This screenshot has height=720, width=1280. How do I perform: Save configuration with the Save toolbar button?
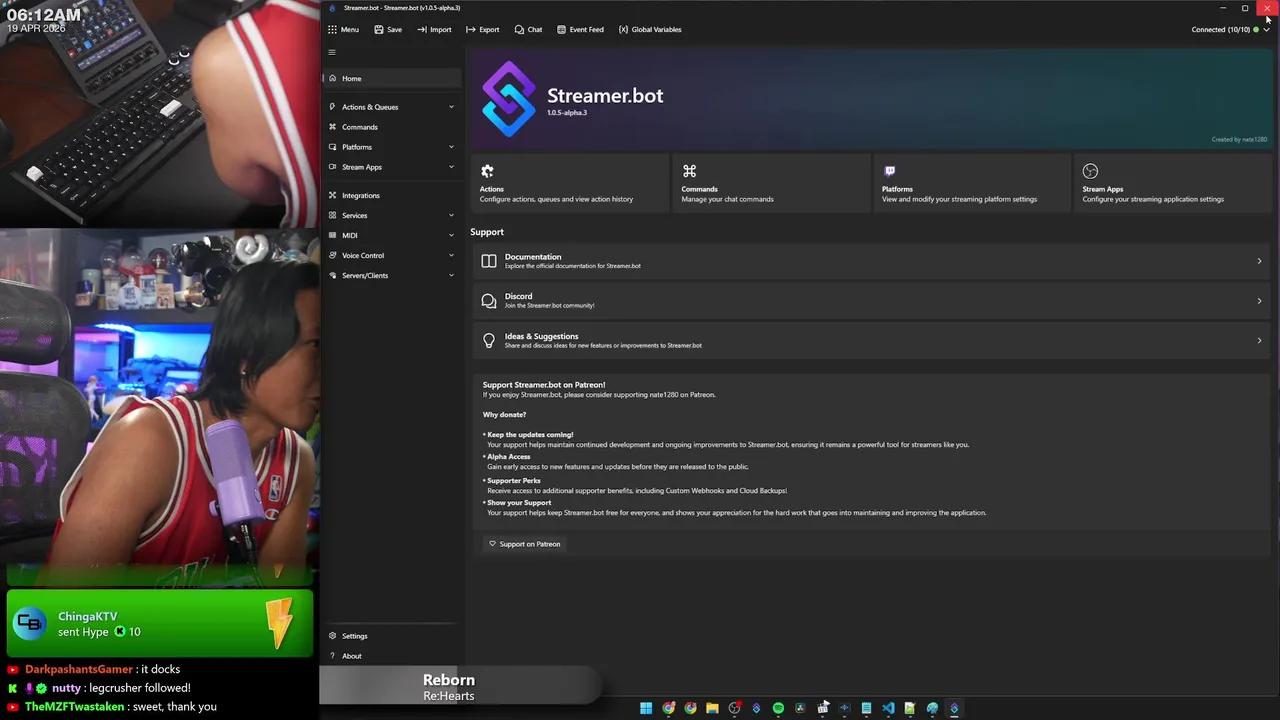coord(388,29)
